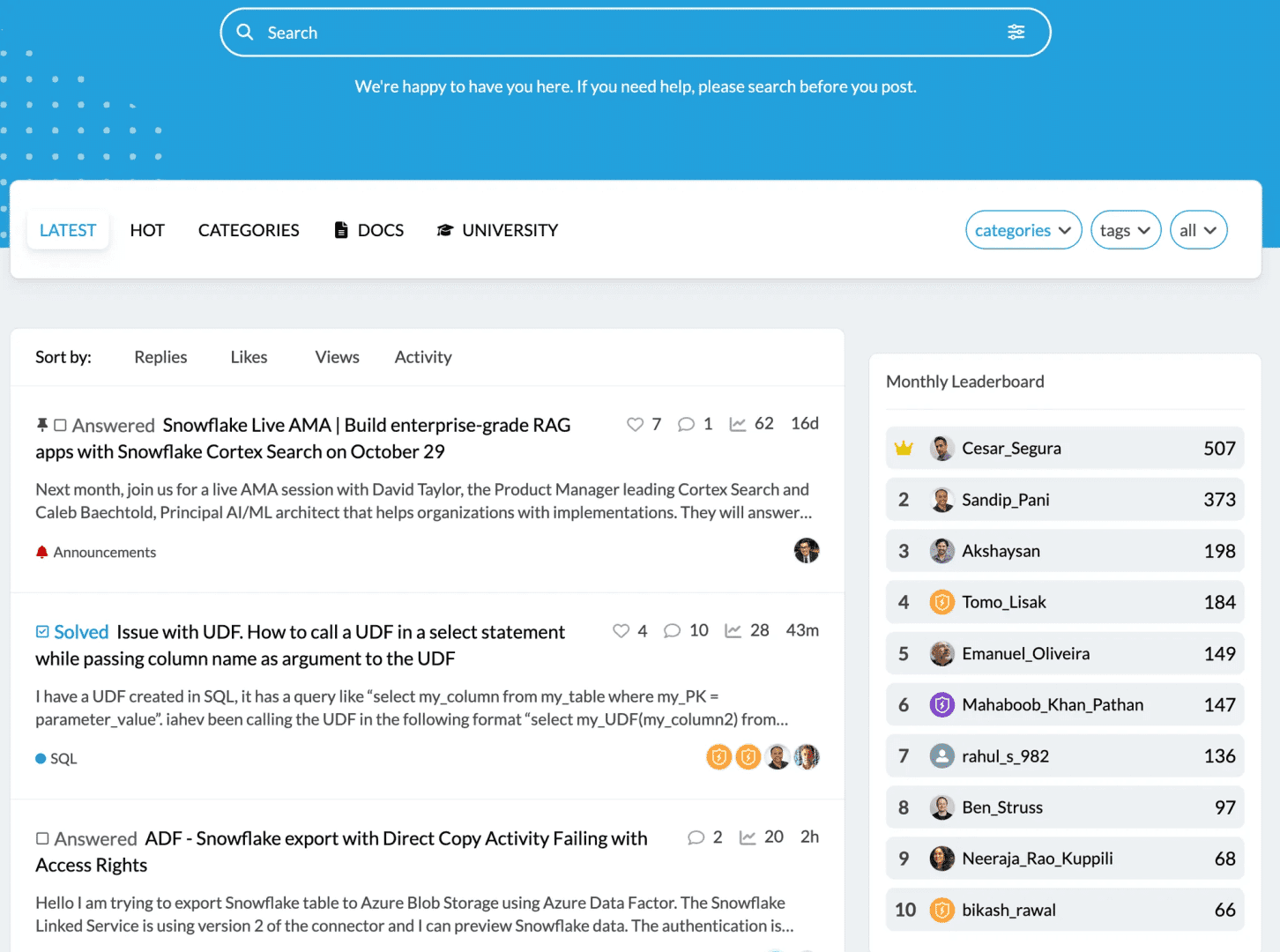Click inside the Search field
The width and height of the screenshot is (1280, 952).
point(635,33)
